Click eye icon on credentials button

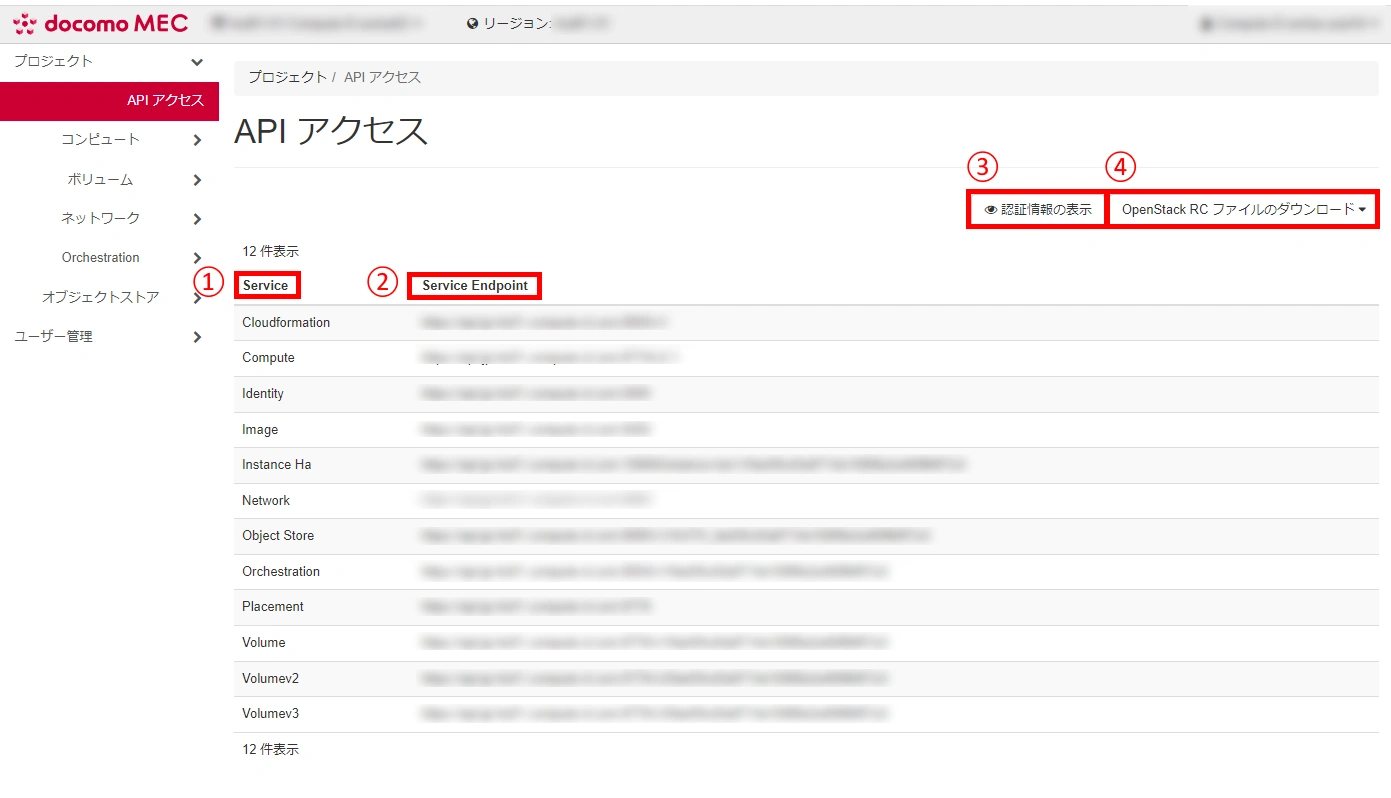coord(990,210)
